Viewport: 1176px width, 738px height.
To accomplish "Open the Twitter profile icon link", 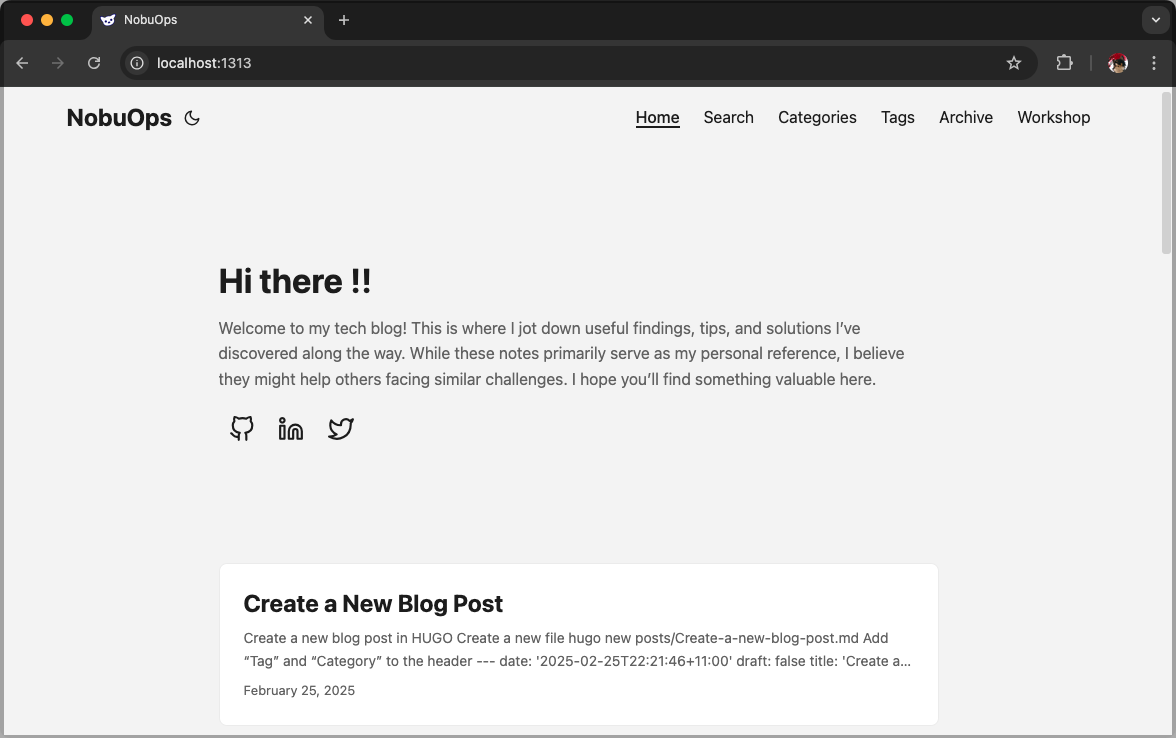I will pos(341,429).
